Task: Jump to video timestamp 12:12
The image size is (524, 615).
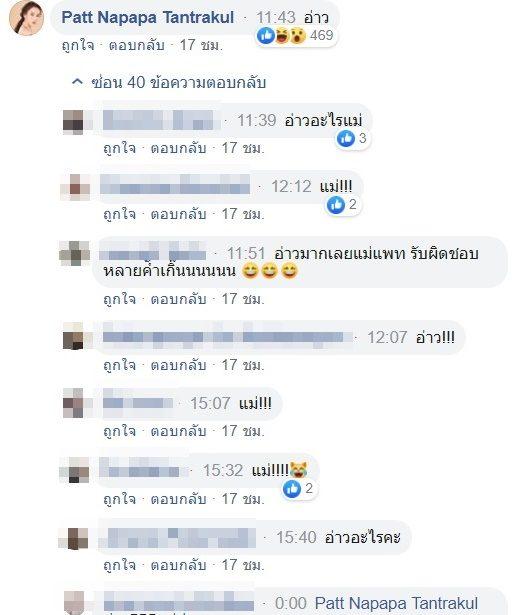Action: pyautogui.click(x=291, y=186)
